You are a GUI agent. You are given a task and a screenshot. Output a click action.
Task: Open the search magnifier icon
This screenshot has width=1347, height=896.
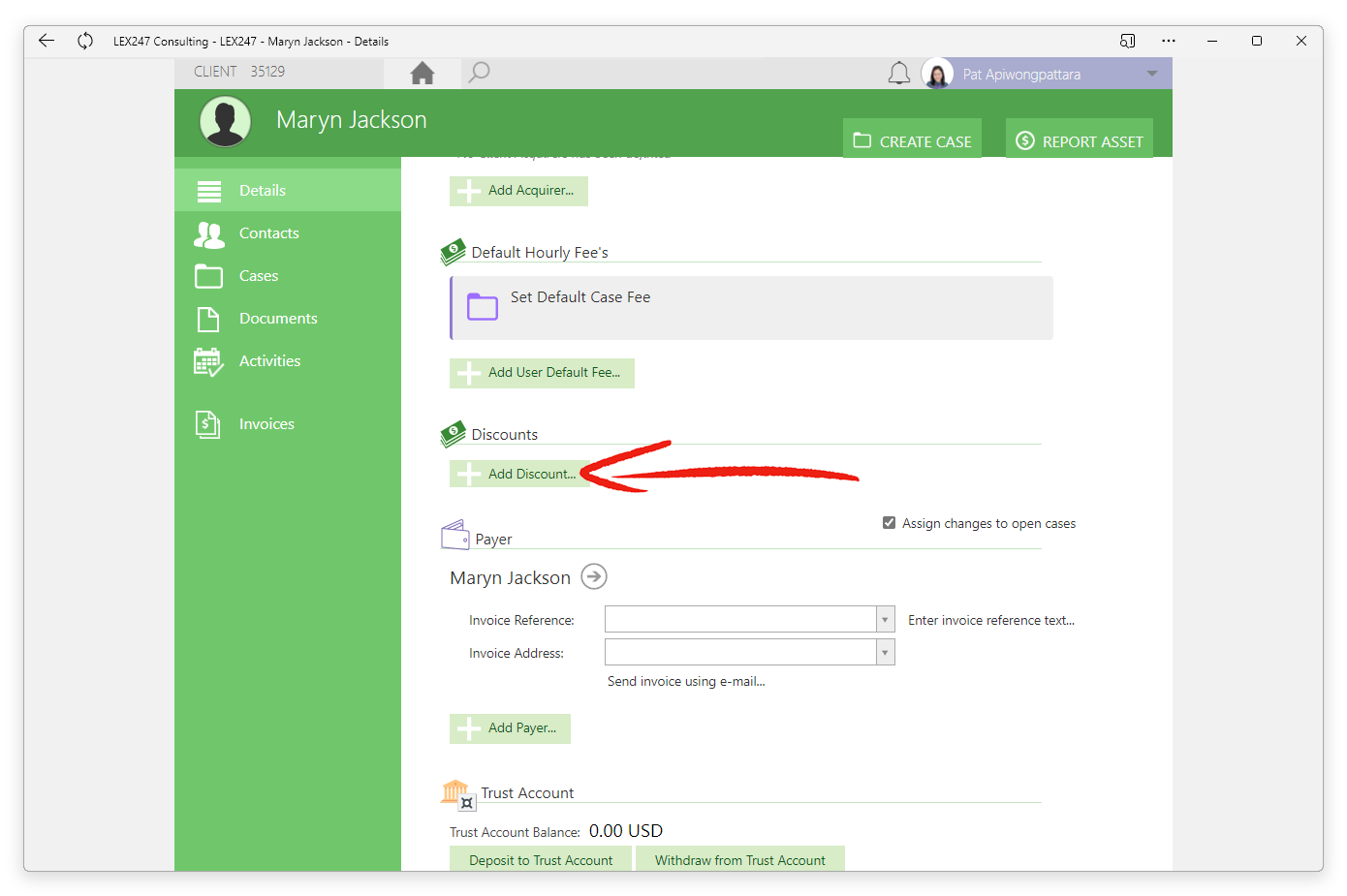point(479,73)
